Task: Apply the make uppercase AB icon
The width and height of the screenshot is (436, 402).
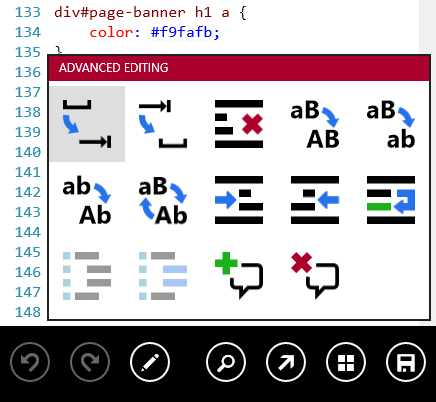Action: 315,124
